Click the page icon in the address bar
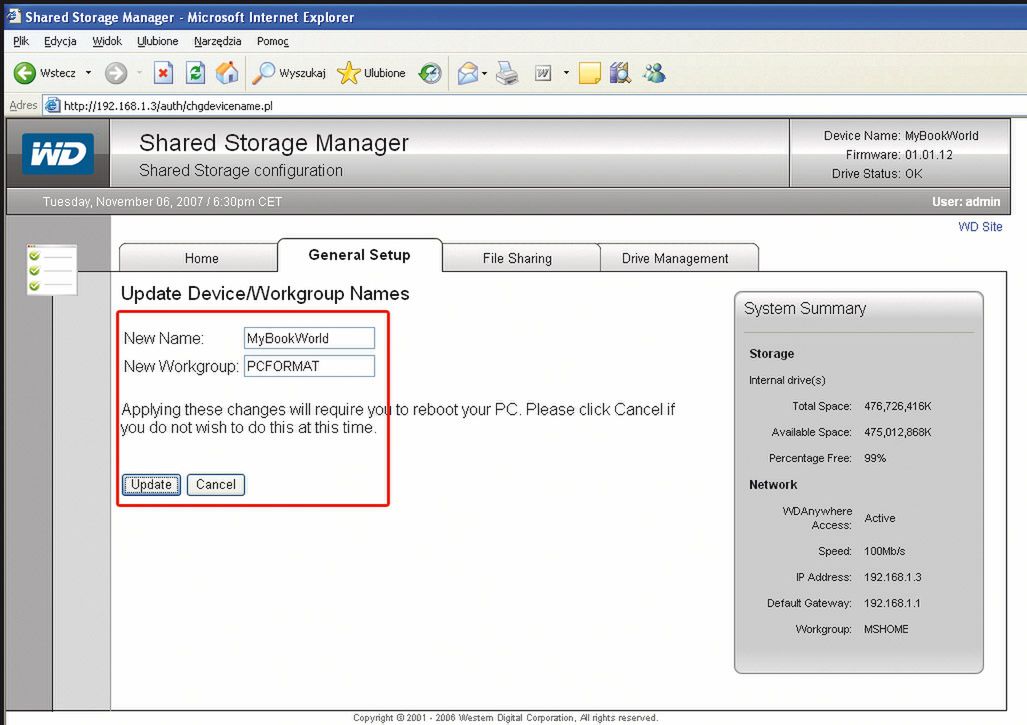Screen dimensions: 1027x725 [x=52, y=105]
